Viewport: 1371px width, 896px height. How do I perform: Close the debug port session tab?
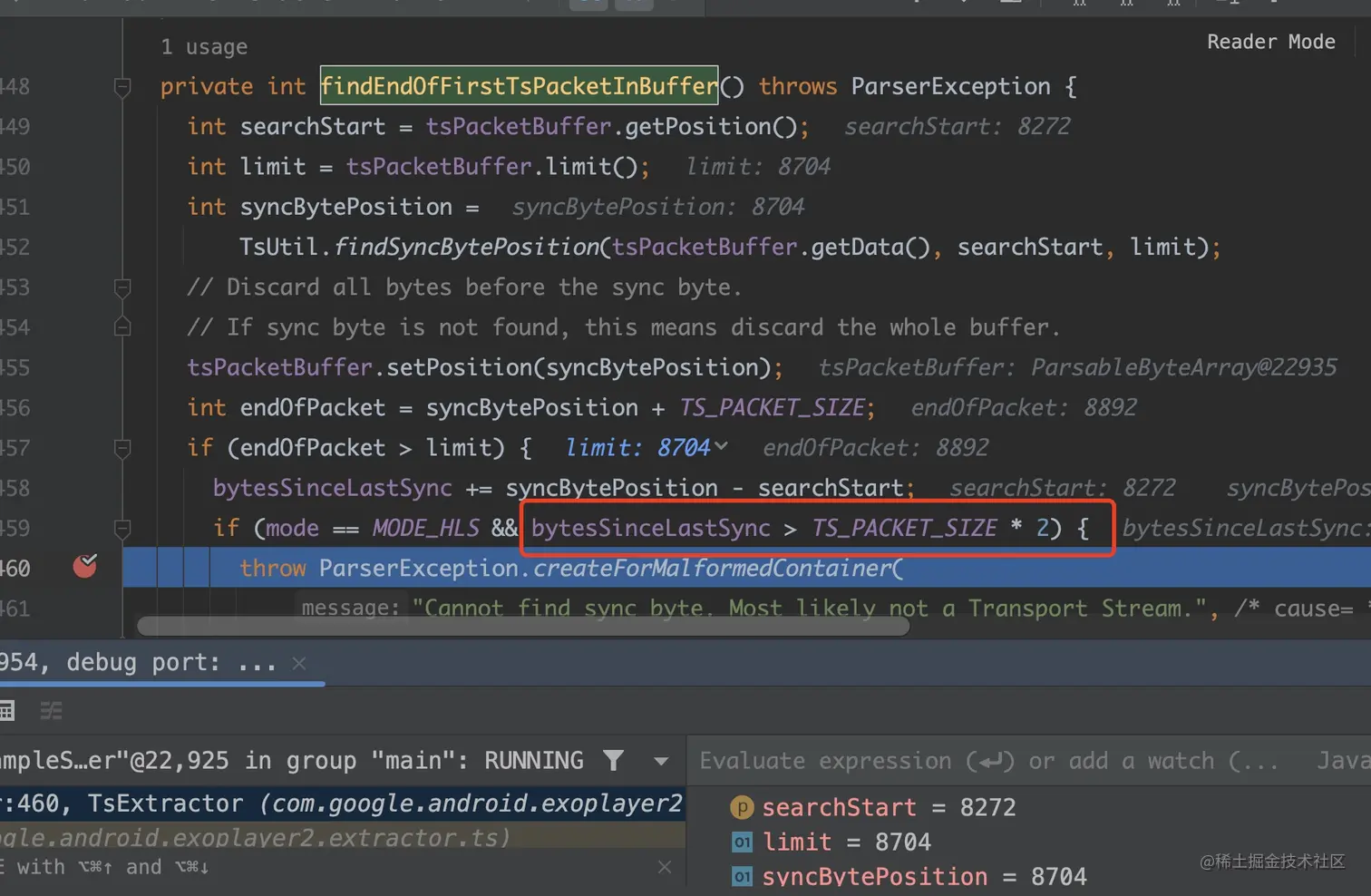coord(299,663)
